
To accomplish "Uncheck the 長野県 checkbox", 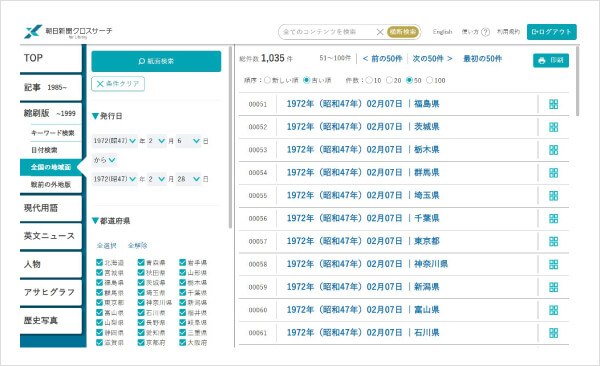I will point(141,322).
